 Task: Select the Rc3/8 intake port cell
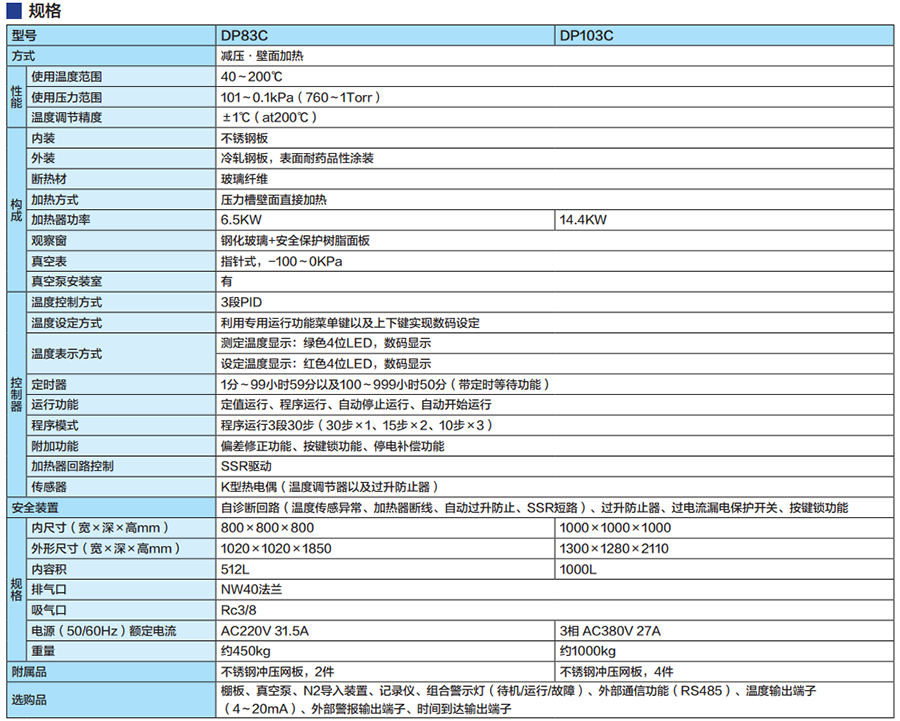[x=555, y=610]
